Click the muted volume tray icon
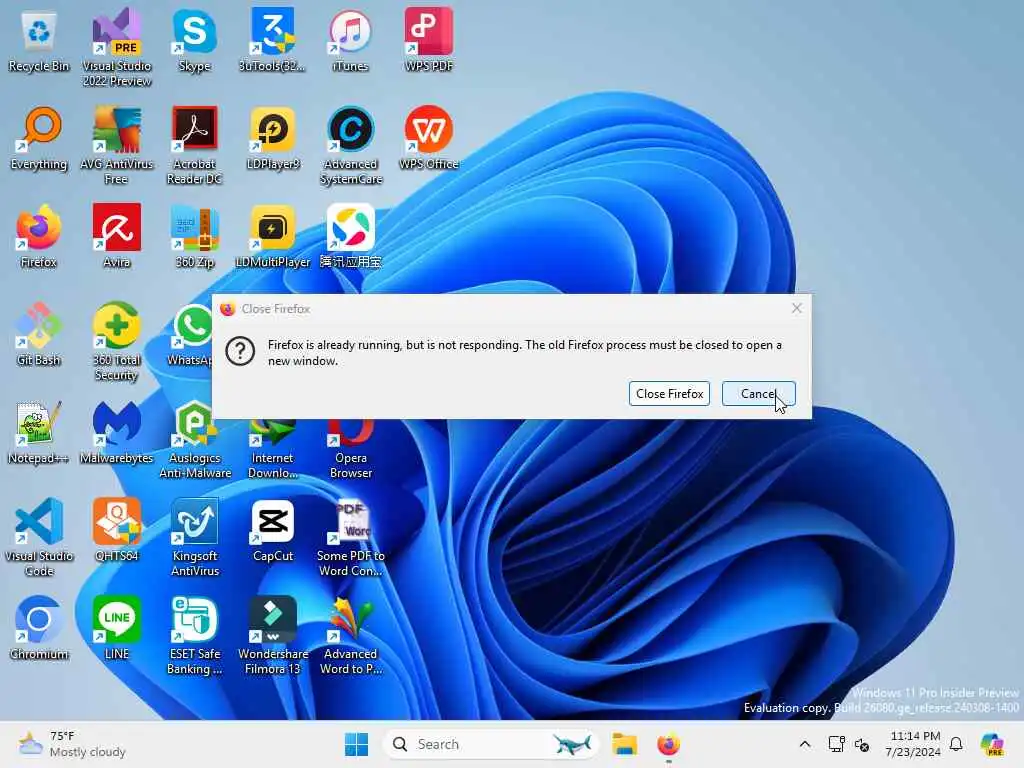This screenshot has width=1024, height=768. click(x=862, y=744)
